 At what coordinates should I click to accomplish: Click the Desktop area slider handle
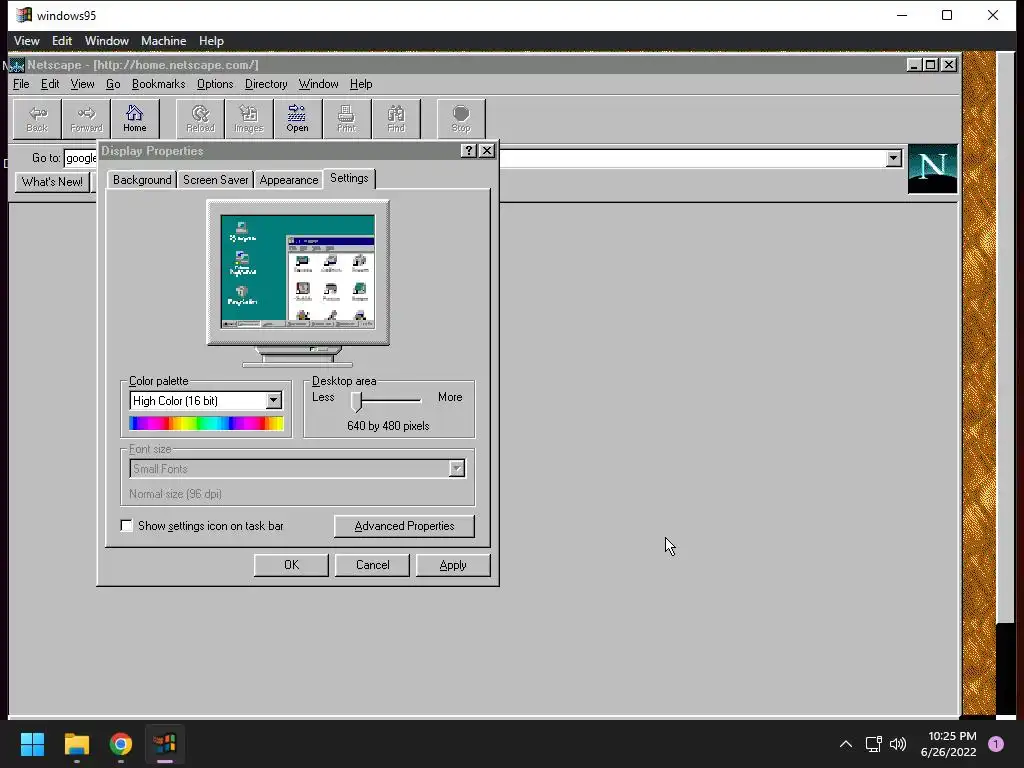[356, 402]
